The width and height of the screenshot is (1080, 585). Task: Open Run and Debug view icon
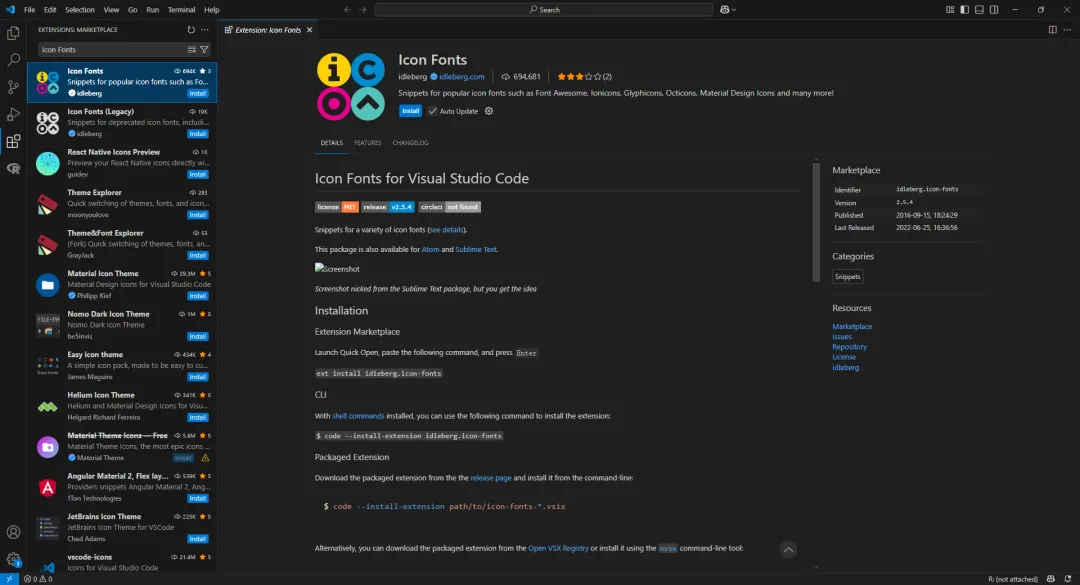[x=13, y=114]
